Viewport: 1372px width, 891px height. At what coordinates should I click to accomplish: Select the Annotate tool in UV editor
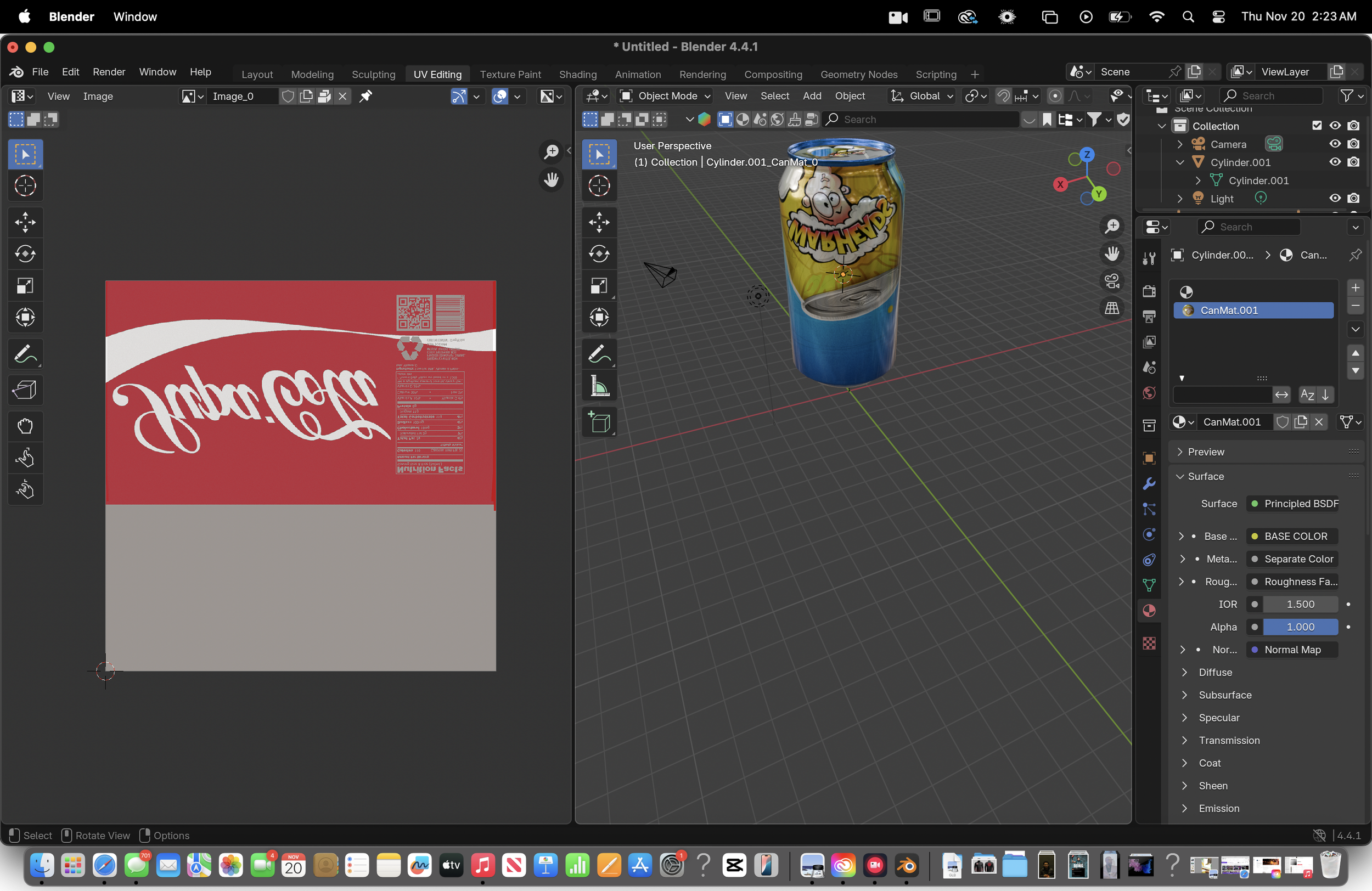tap(25, 354)
